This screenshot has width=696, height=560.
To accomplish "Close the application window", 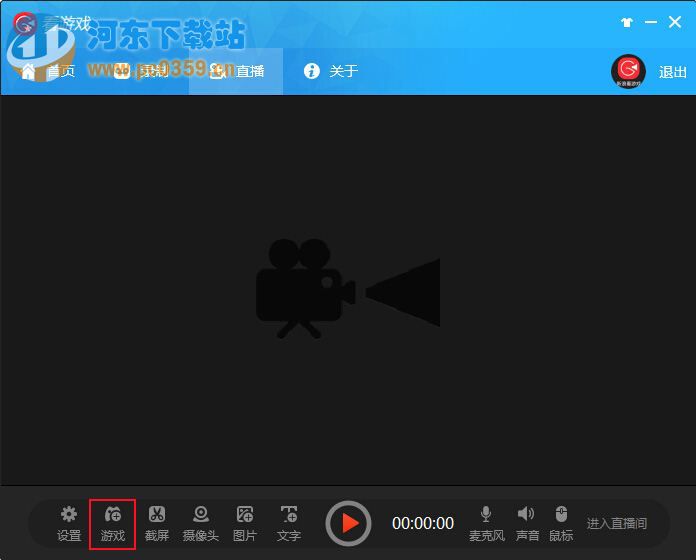I will [x=675, y=22].
